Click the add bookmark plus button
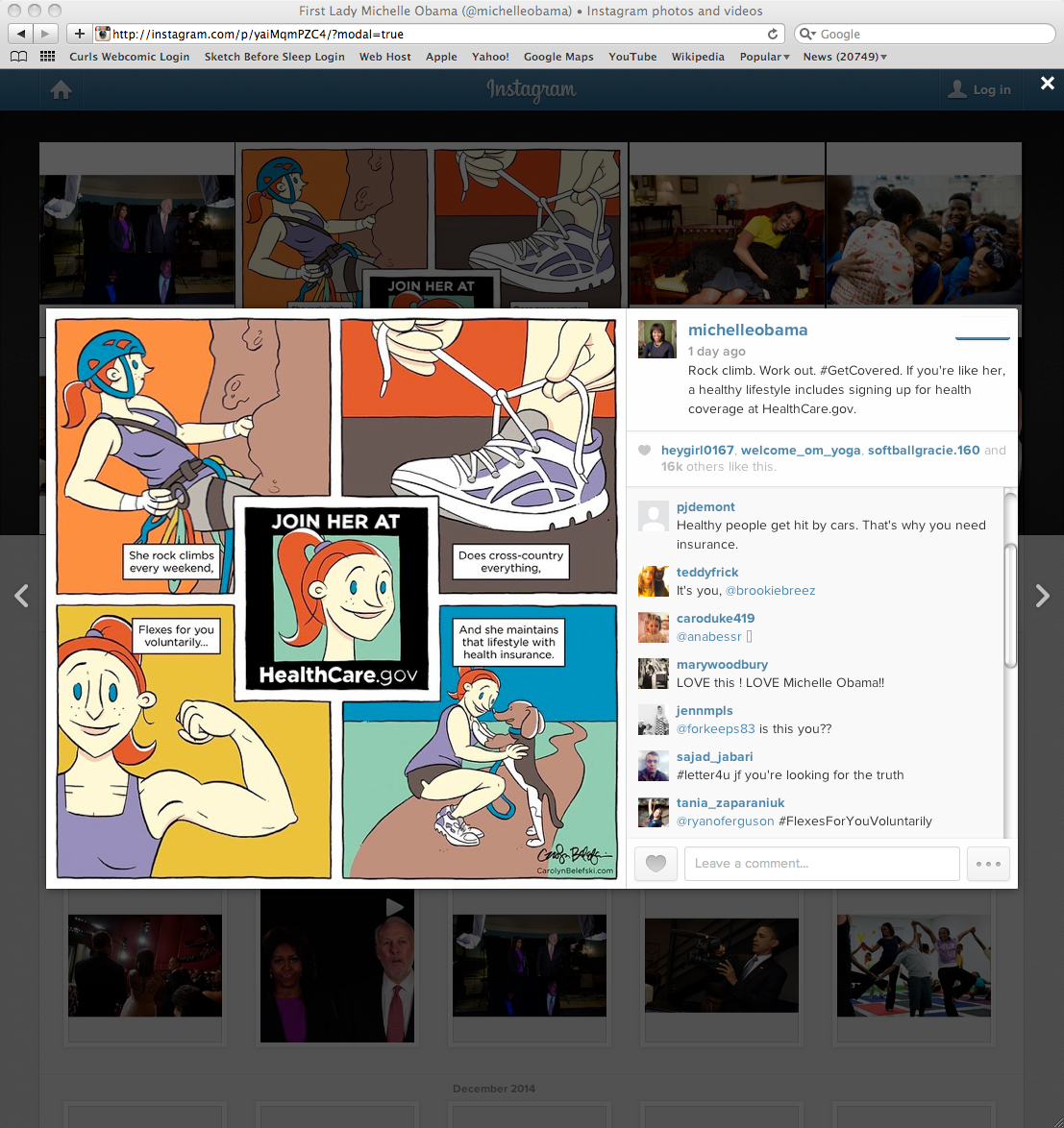Image resolution: width=1064 pixels, height=1128 pixels. 79,34
